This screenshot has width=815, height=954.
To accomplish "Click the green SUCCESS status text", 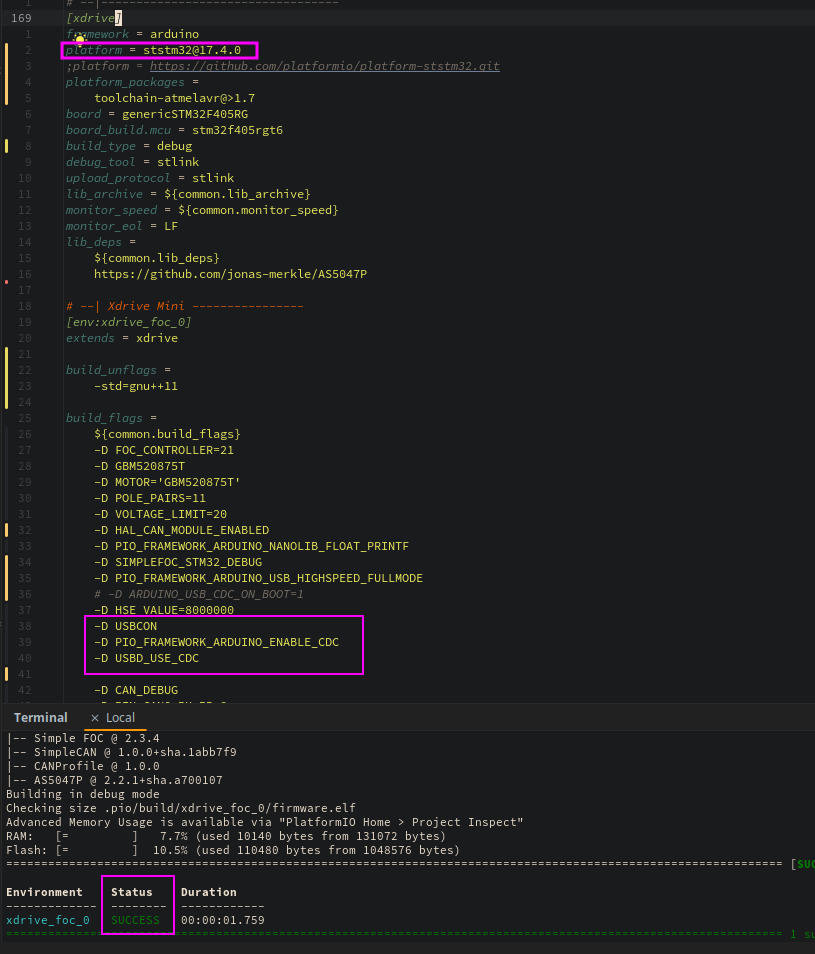I will [x=135, y=920].
